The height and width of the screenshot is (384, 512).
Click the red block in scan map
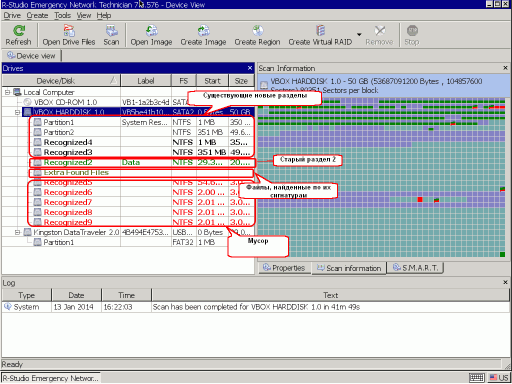pyautogui.click(x=420, y=199)
